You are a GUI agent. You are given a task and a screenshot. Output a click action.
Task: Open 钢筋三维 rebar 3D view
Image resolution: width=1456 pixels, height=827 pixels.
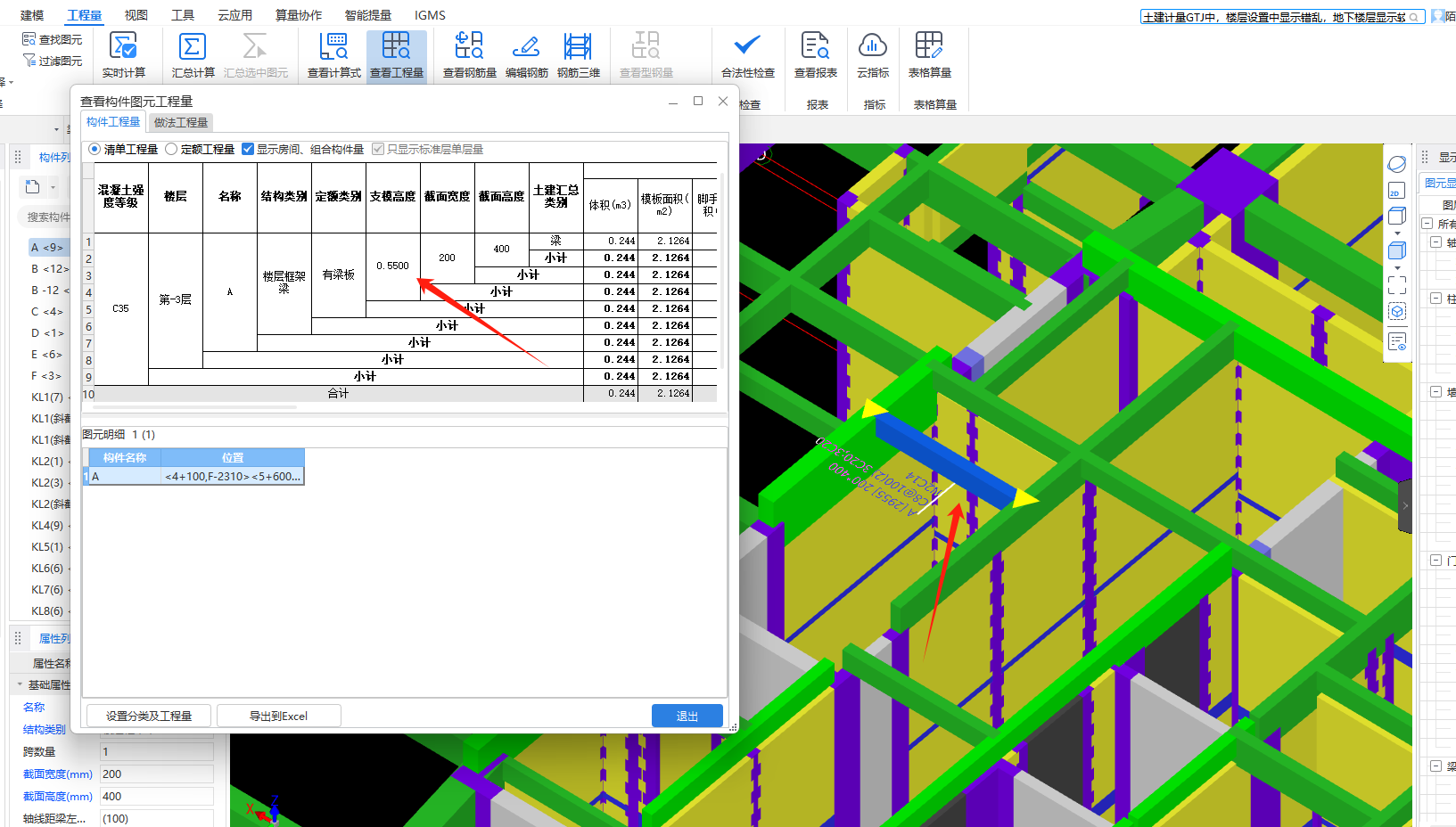(x=578, y=55)
